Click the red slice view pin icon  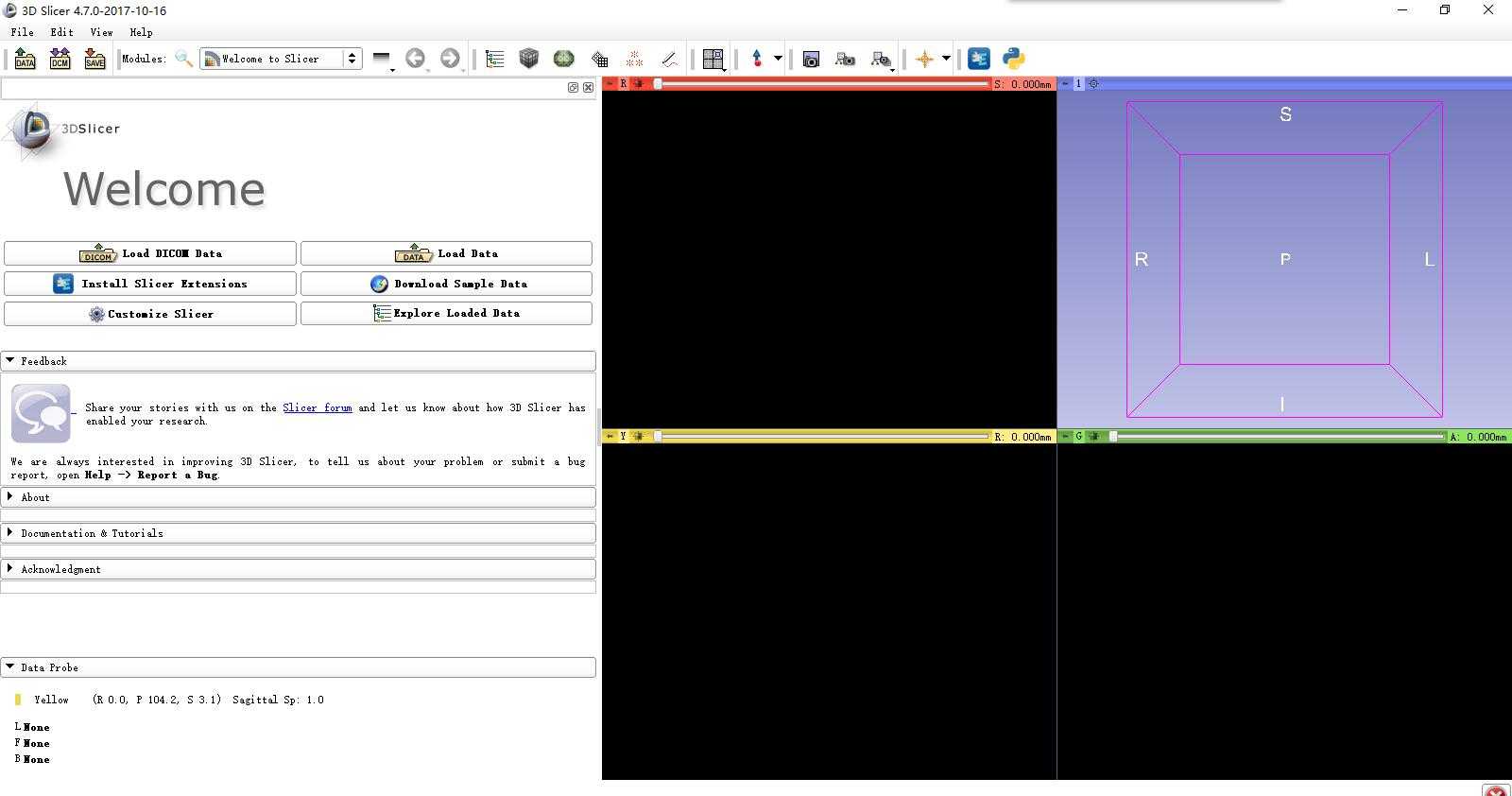coord(610,84)
